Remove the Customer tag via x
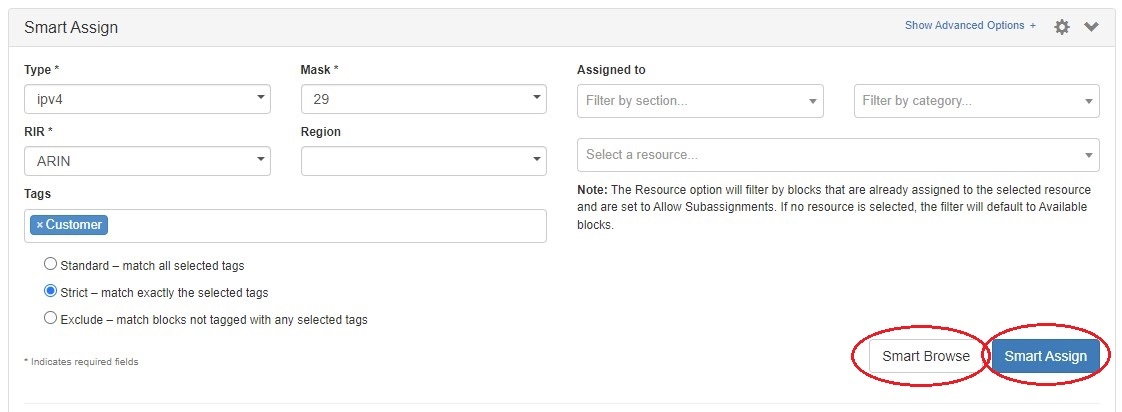This screenshot has width=1122, height=412. click(40, 225)
